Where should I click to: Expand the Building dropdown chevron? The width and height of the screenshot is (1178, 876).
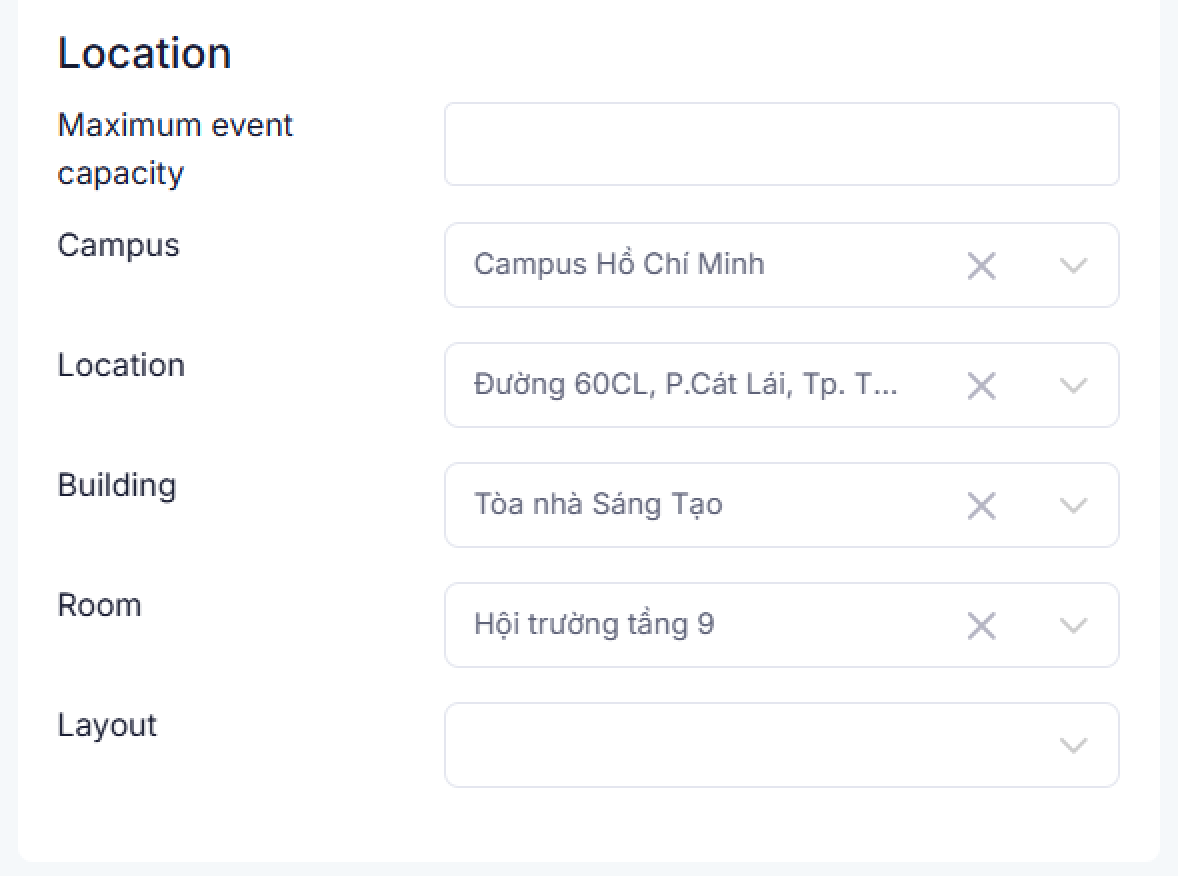click(x=1073, y=506)
